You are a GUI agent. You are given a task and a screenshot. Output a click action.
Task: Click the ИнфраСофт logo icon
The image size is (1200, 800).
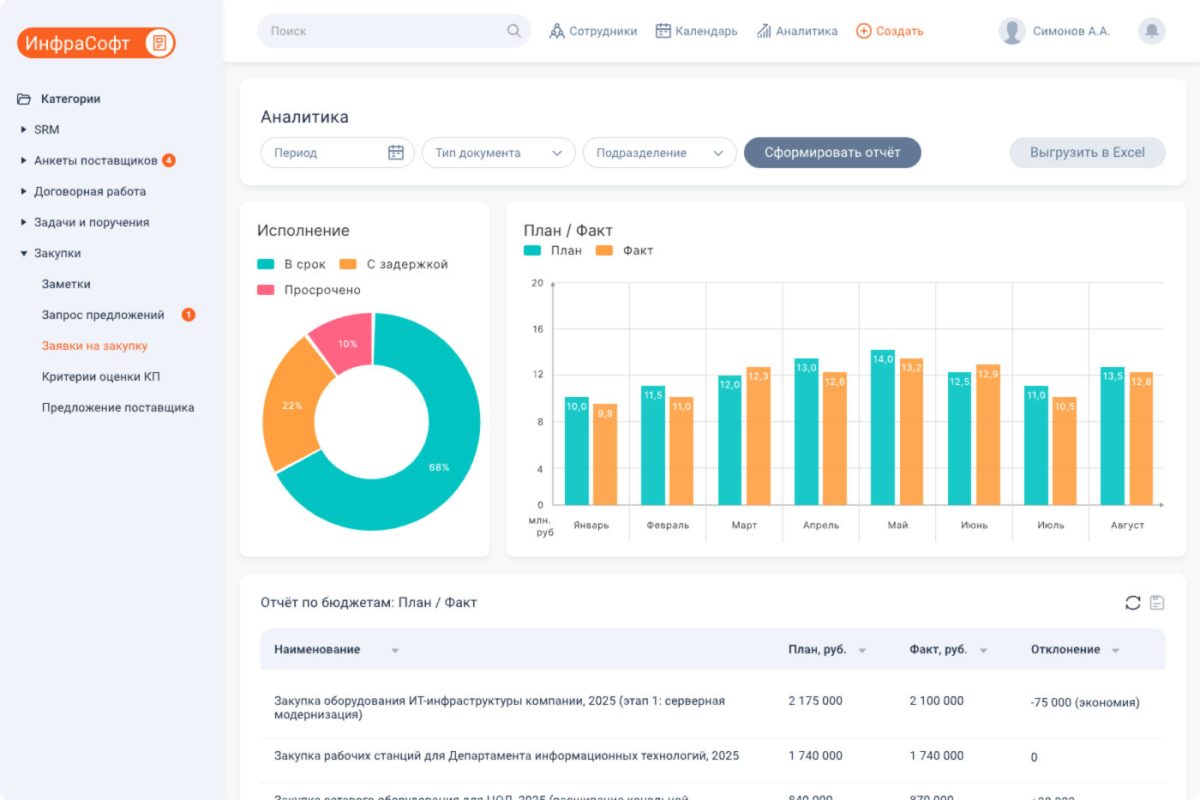tap(159, 43)
